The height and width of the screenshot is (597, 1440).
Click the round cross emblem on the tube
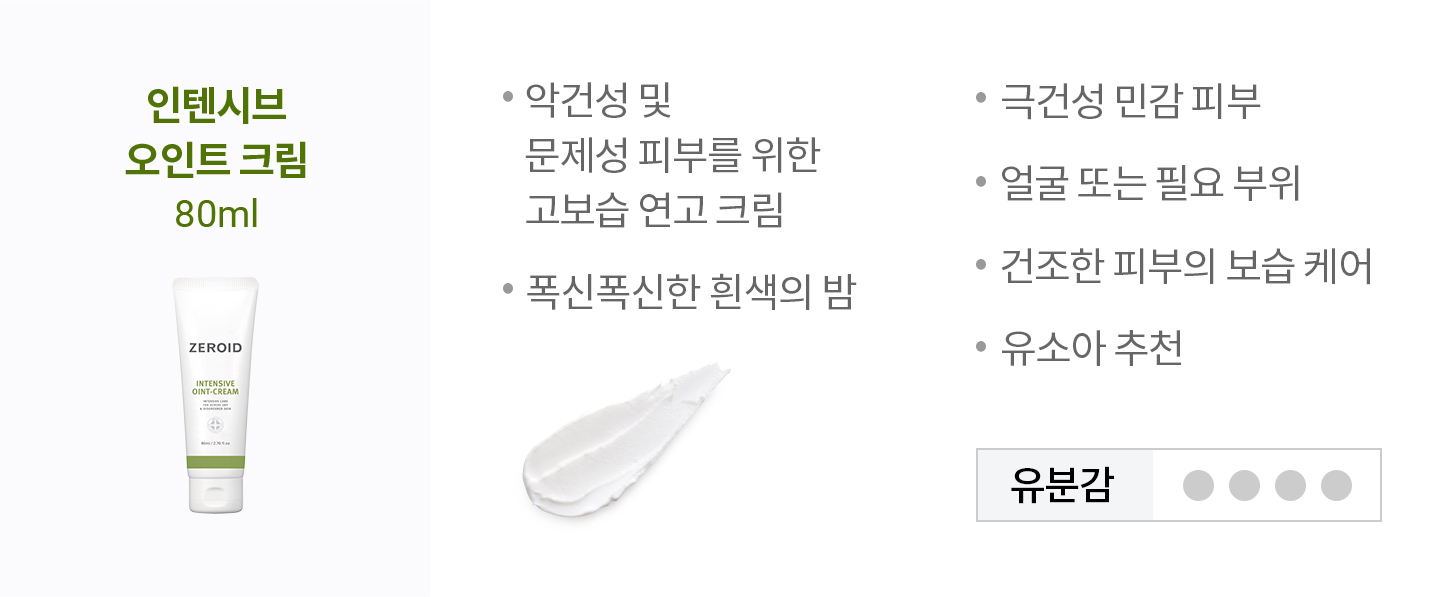(x=215, y=425)
